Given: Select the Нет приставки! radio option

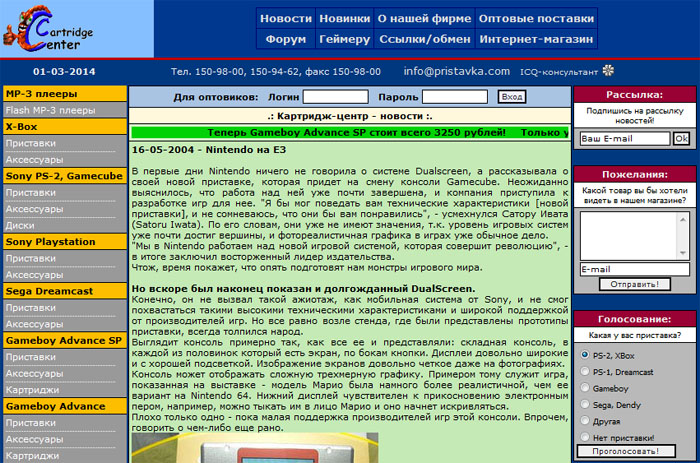Looking at the screenshot, I should pos(585,437).
